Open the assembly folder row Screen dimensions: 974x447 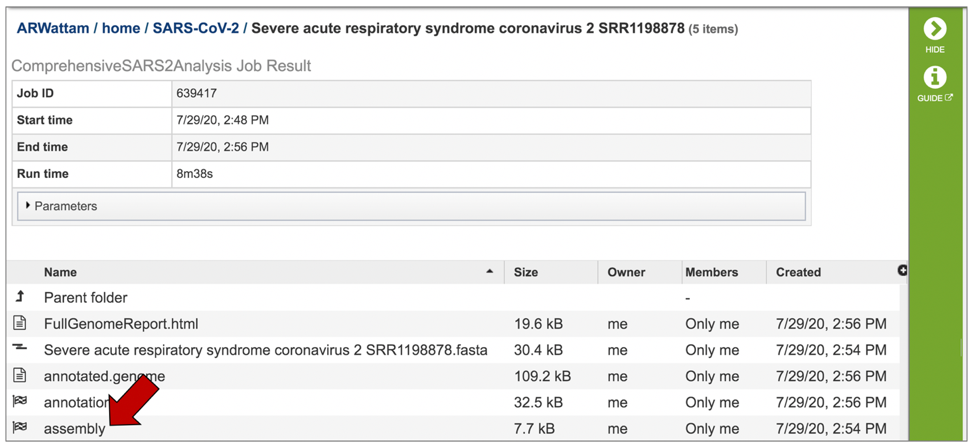(x=74, y=429)
